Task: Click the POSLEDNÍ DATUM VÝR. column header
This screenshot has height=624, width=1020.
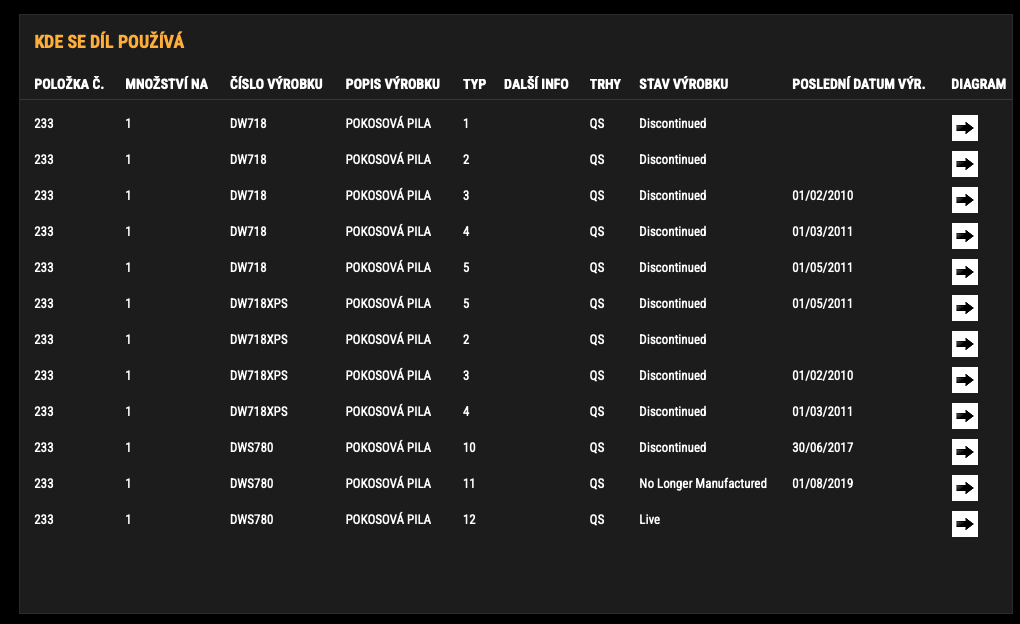Action: tap(858, 84)
